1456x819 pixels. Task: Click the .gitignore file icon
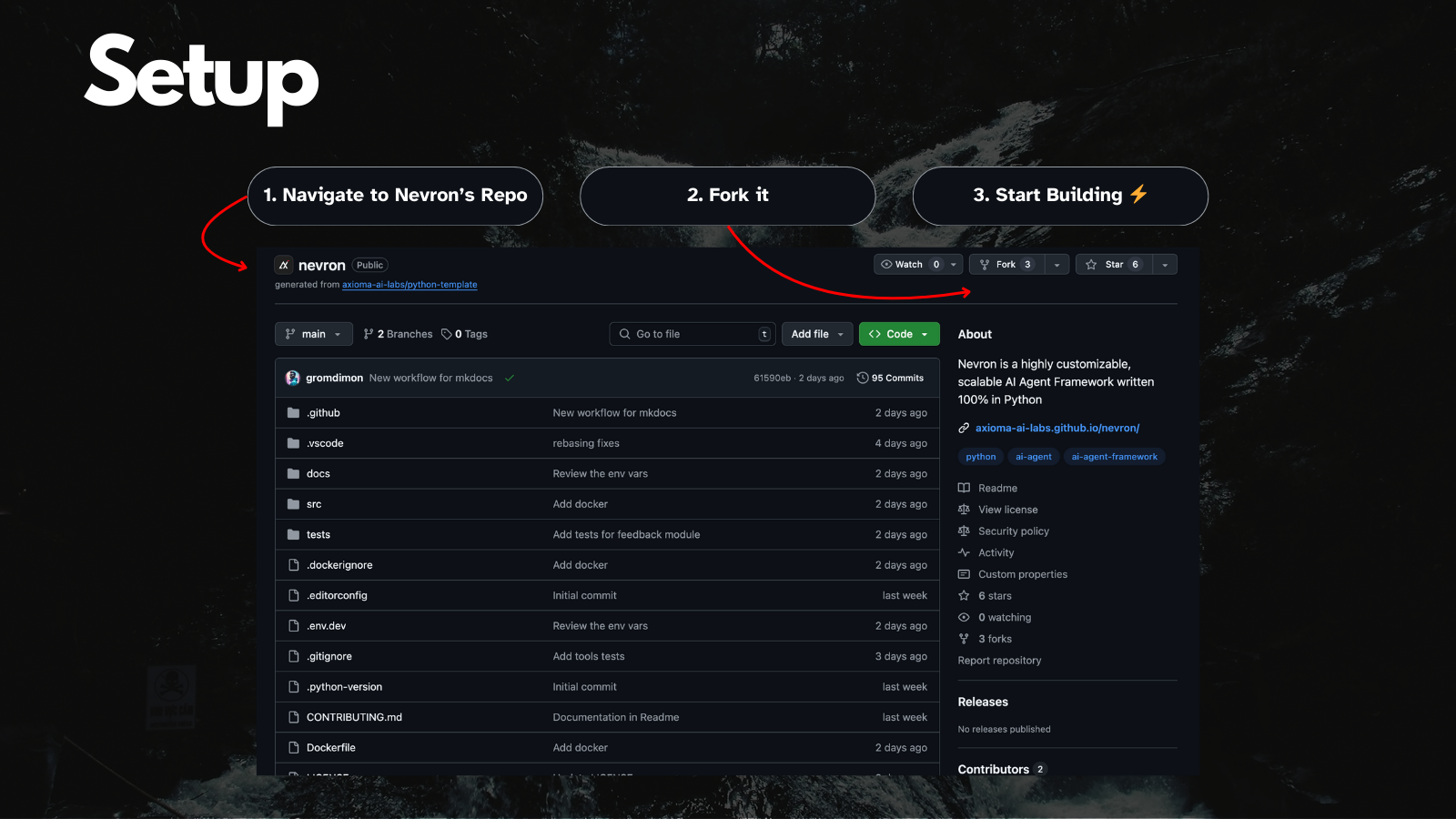[x=293, y=657]
